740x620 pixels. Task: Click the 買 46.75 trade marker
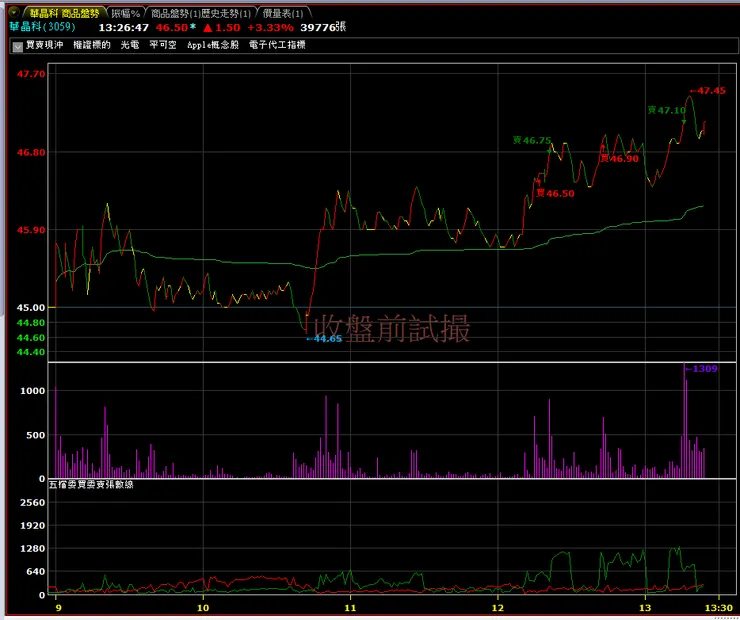coord(532,140)
